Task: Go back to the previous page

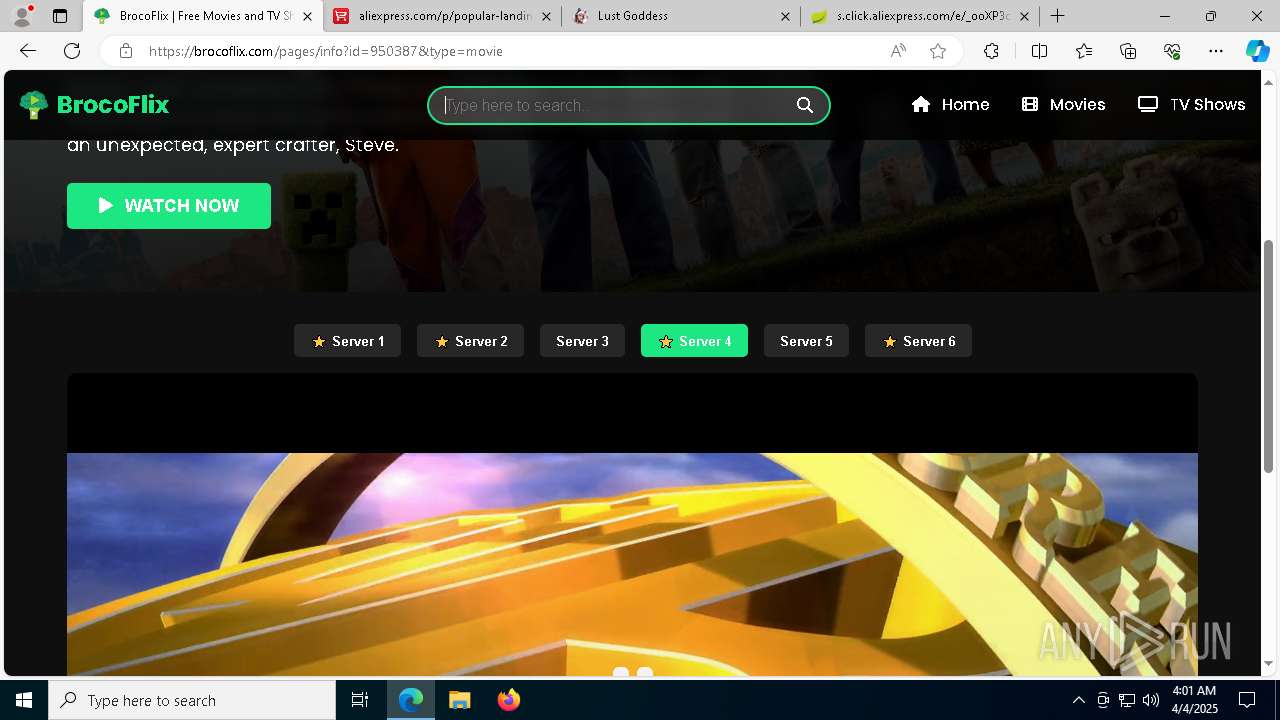Action: [28, 51]
